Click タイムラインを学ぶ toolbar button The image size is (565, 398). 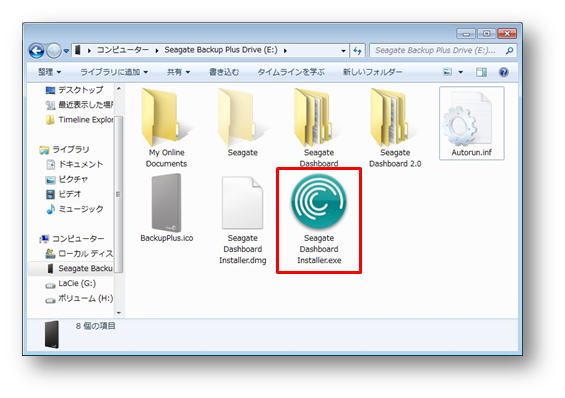290,72
